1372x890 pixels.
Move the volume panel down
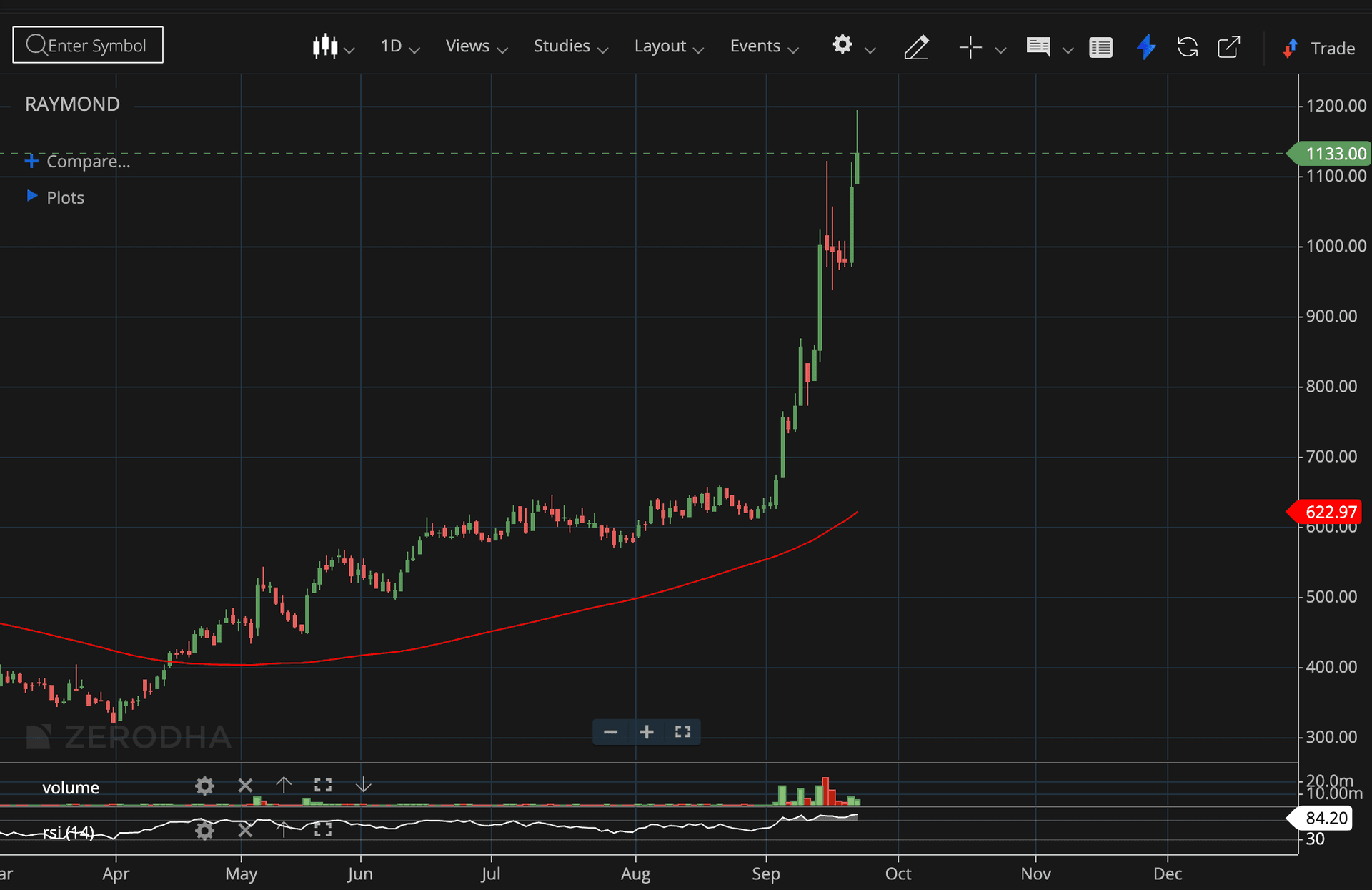(363, 785)
